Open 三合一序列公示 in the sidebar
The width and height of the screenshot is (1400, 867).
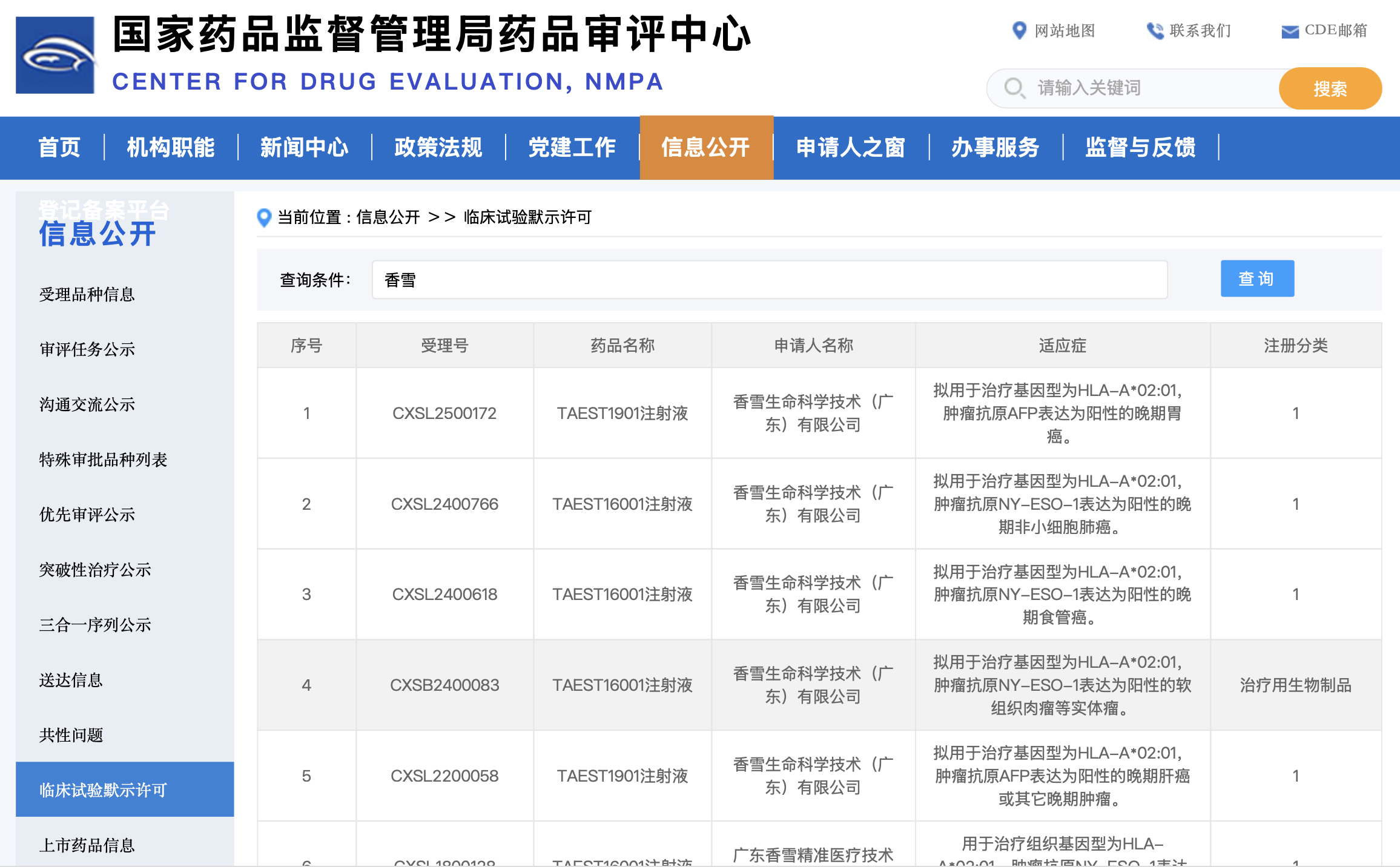[95, 625]
